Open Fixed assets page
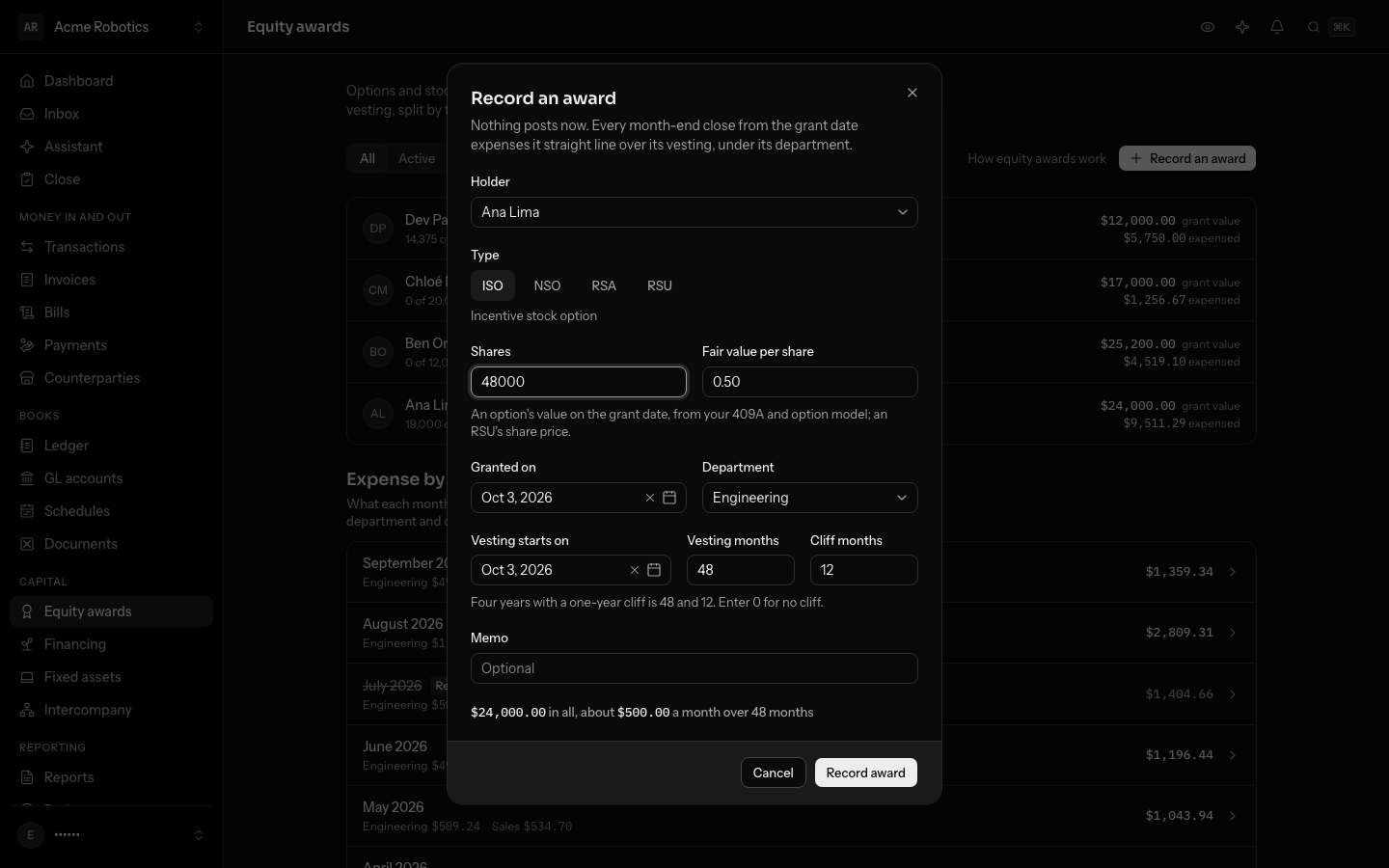The image size is (1389, 868). (x=111, y=677)
